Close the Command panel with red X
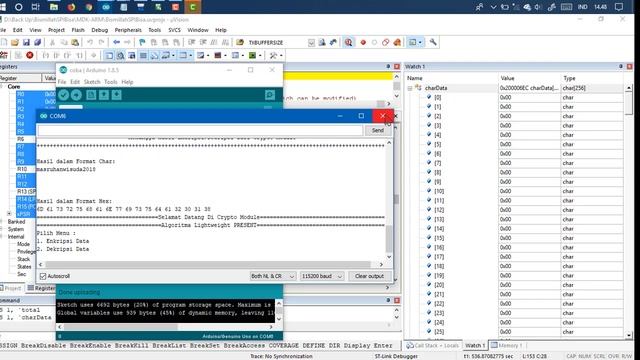 click(x=397, y=300)
